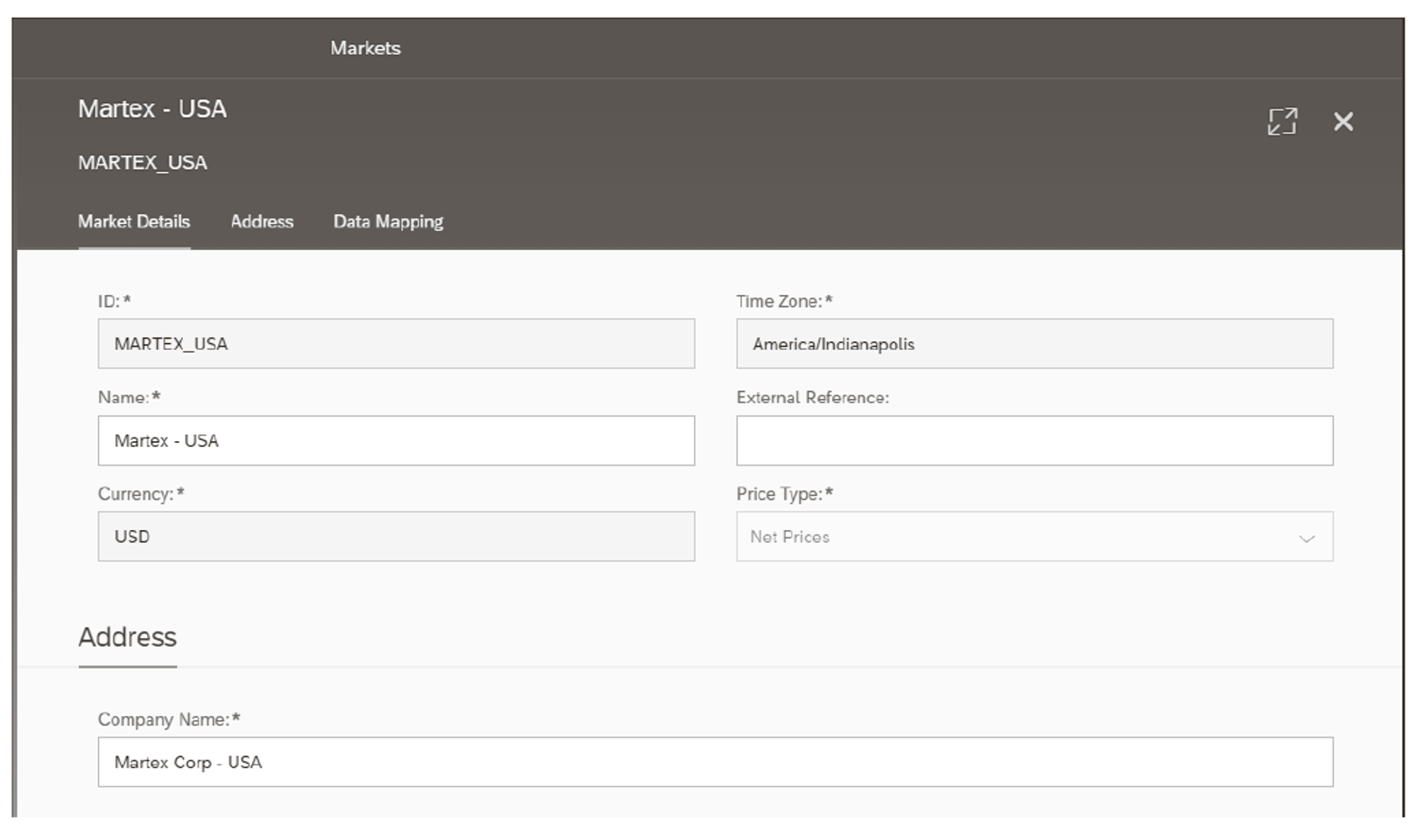
Task: Click the MARTEX_USA subtitle under the dialog title
Action: pos(141,162)
